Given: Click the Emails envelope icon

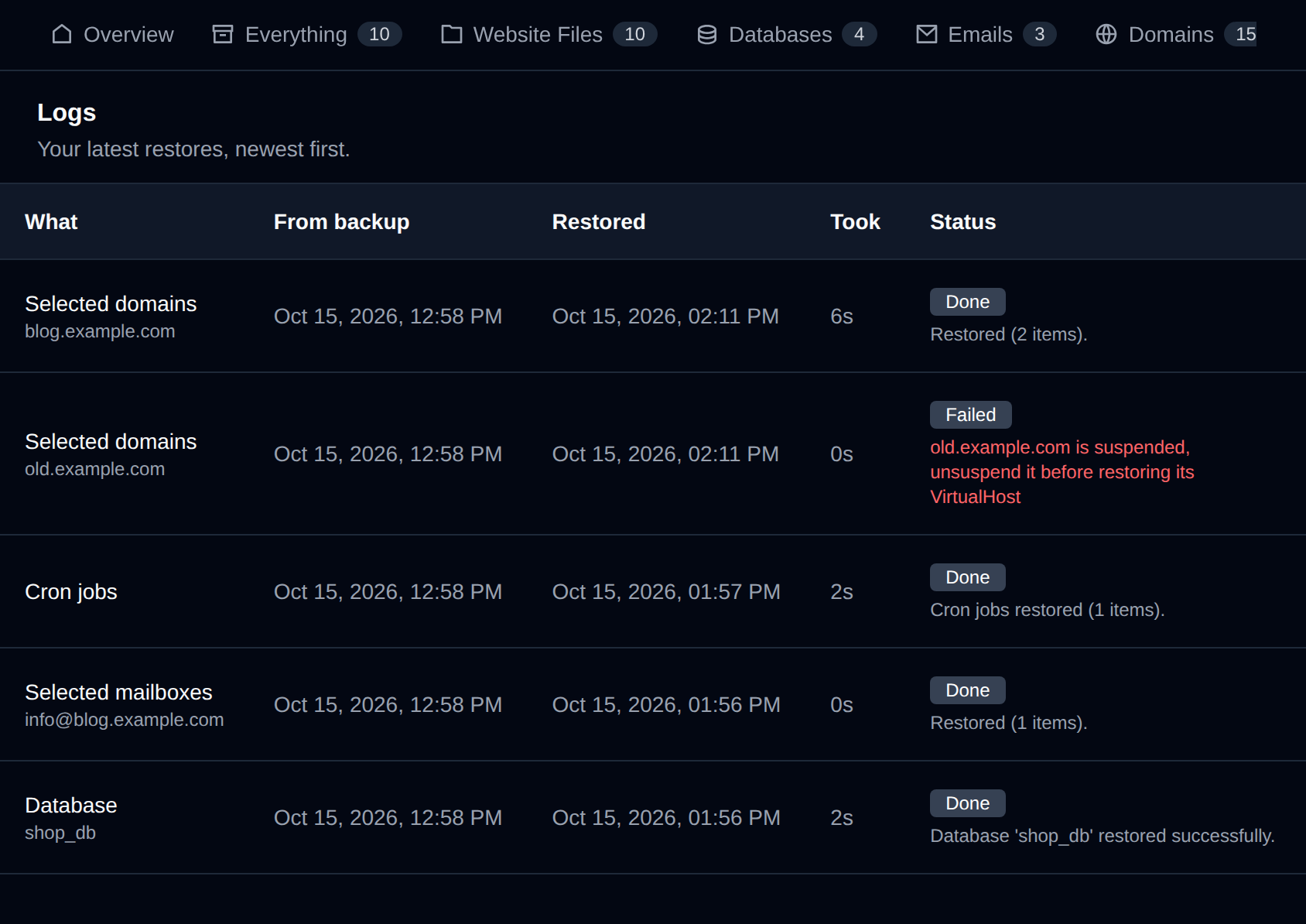Looking at the screenshot, I should click(927, 34).
